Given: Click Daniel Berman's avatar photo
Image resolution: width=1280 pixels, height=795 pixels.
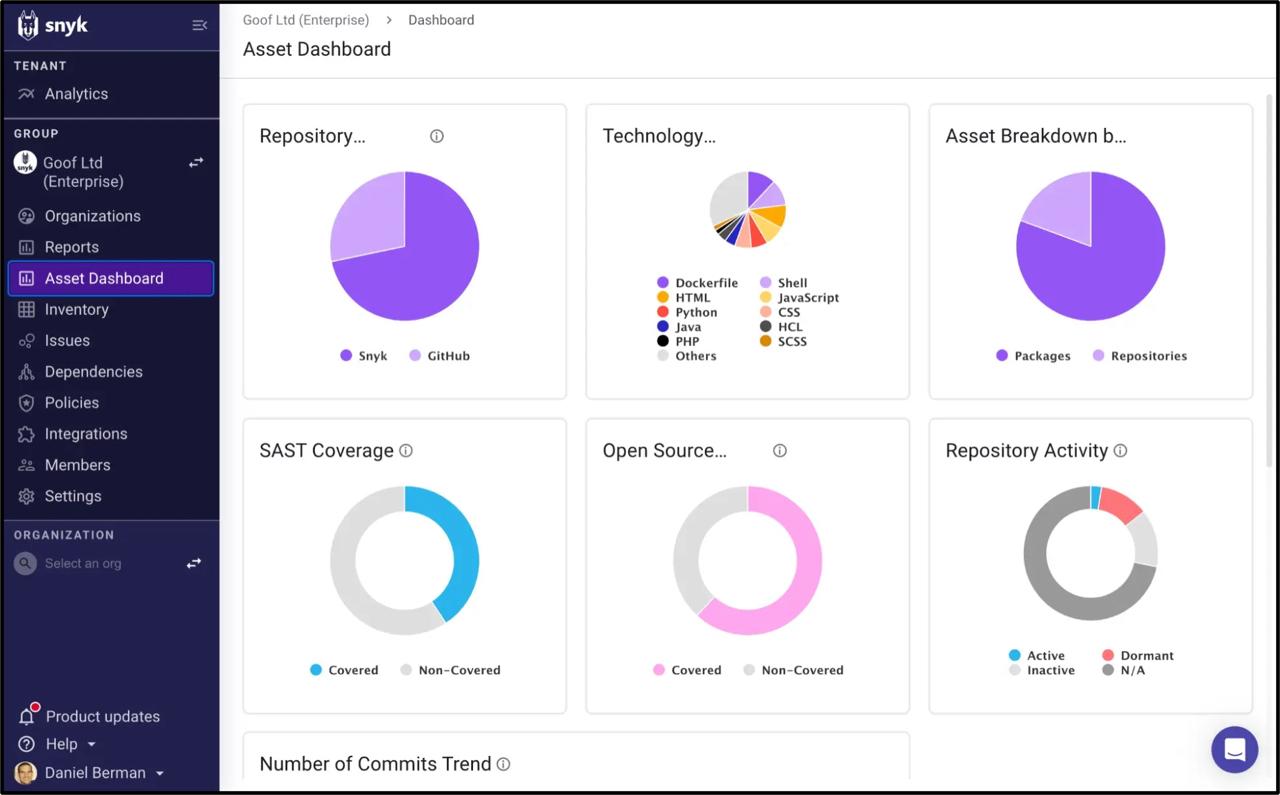Looking at the screenshot, I should point(26,772).
